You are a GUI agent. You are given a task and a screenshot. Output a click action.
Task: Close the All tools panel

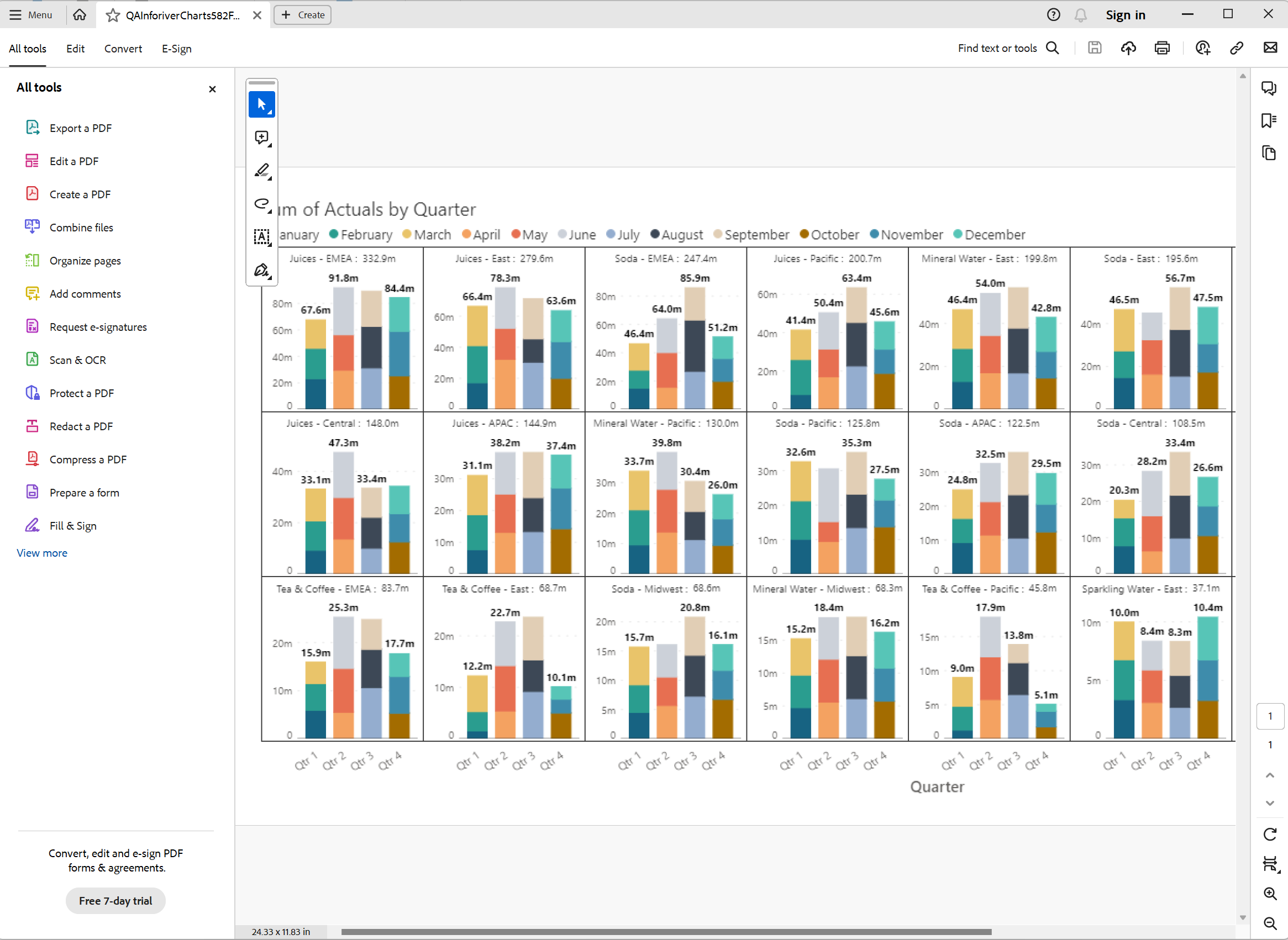pos(212,89)
